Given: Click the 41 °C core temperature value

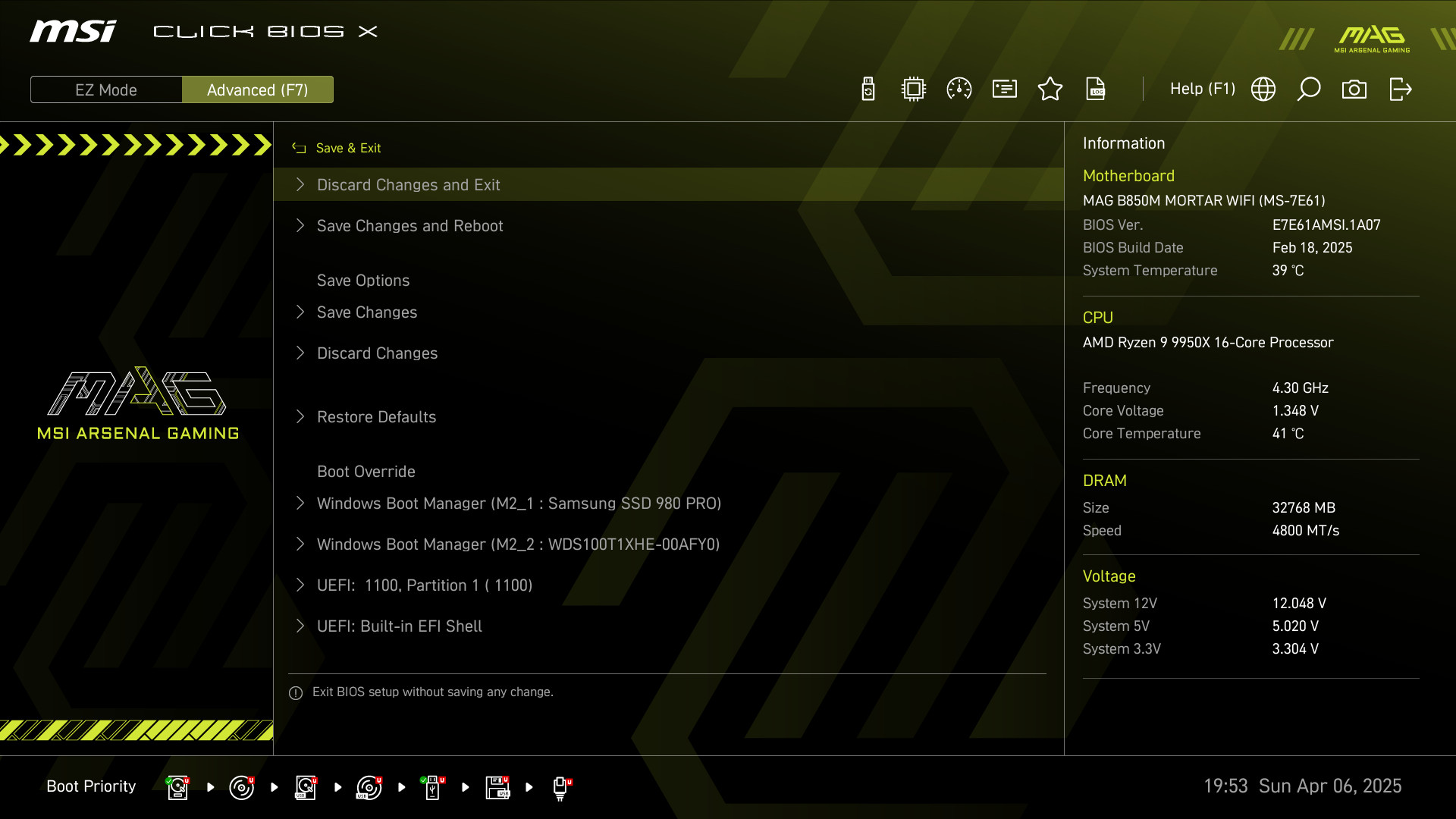Looking at the screenshot, I should [1288, 434].
